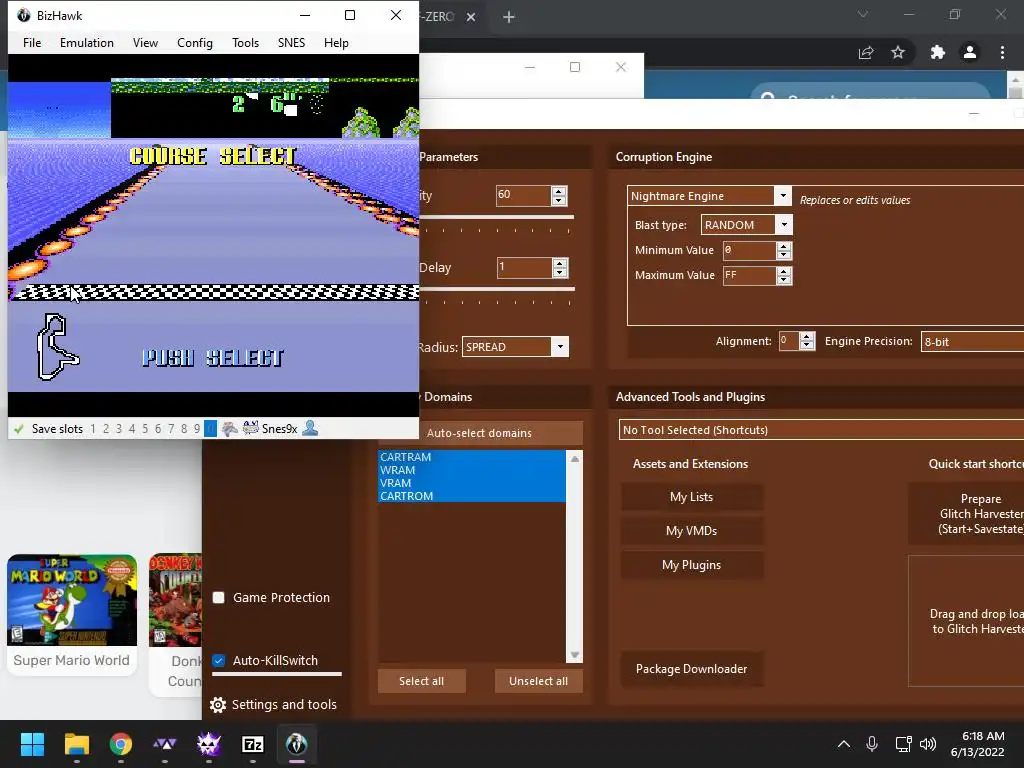Screen dimensions: 1024x768
Task: Open the Engine Precision 8-bit dropdown
Action: pos(972,342)
